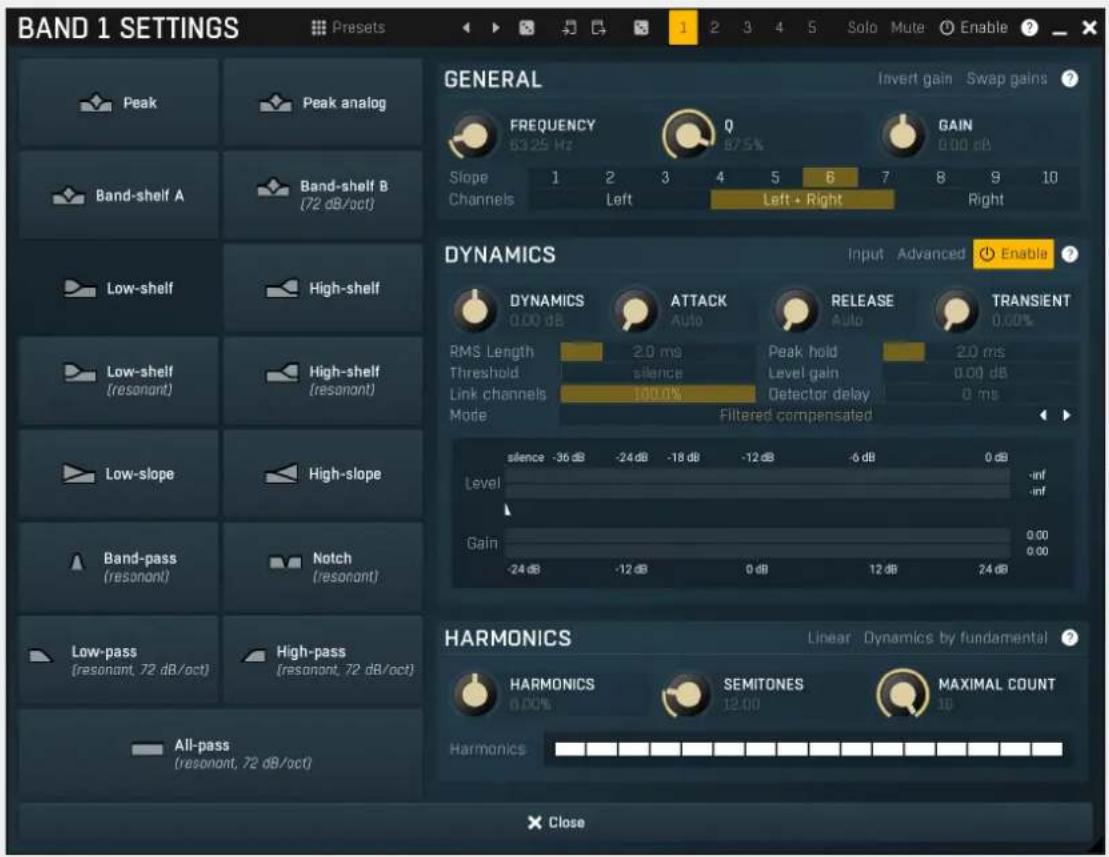Click the Threshold silence field
This screenshot has width=1109, height=857.
tap(657, 373)
